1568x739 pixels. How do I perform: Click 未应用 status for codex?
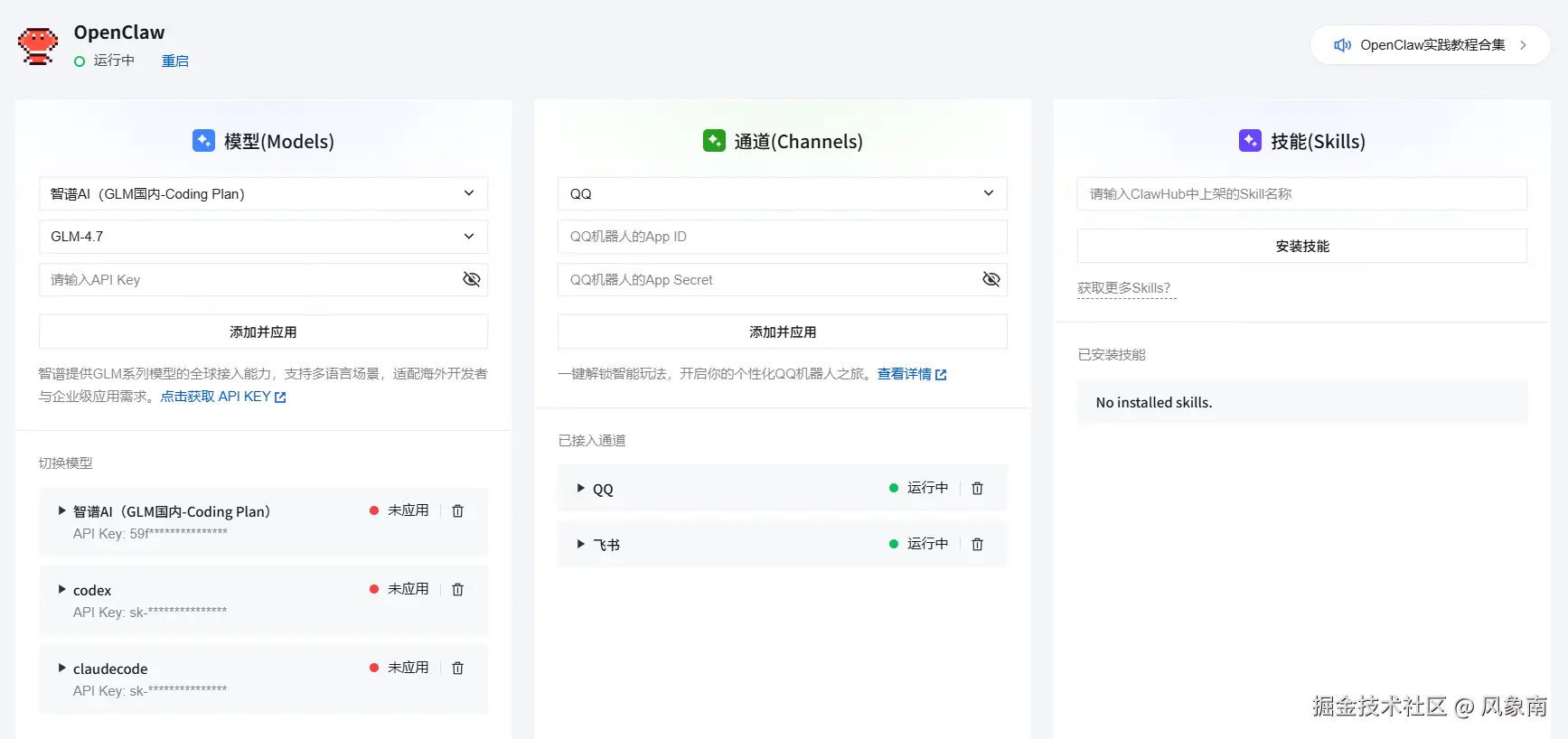[408, 589]
